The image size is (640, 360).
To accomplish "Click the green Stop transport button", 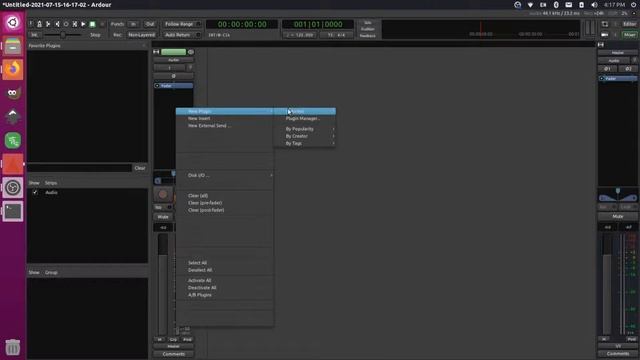I will [93, 24].
